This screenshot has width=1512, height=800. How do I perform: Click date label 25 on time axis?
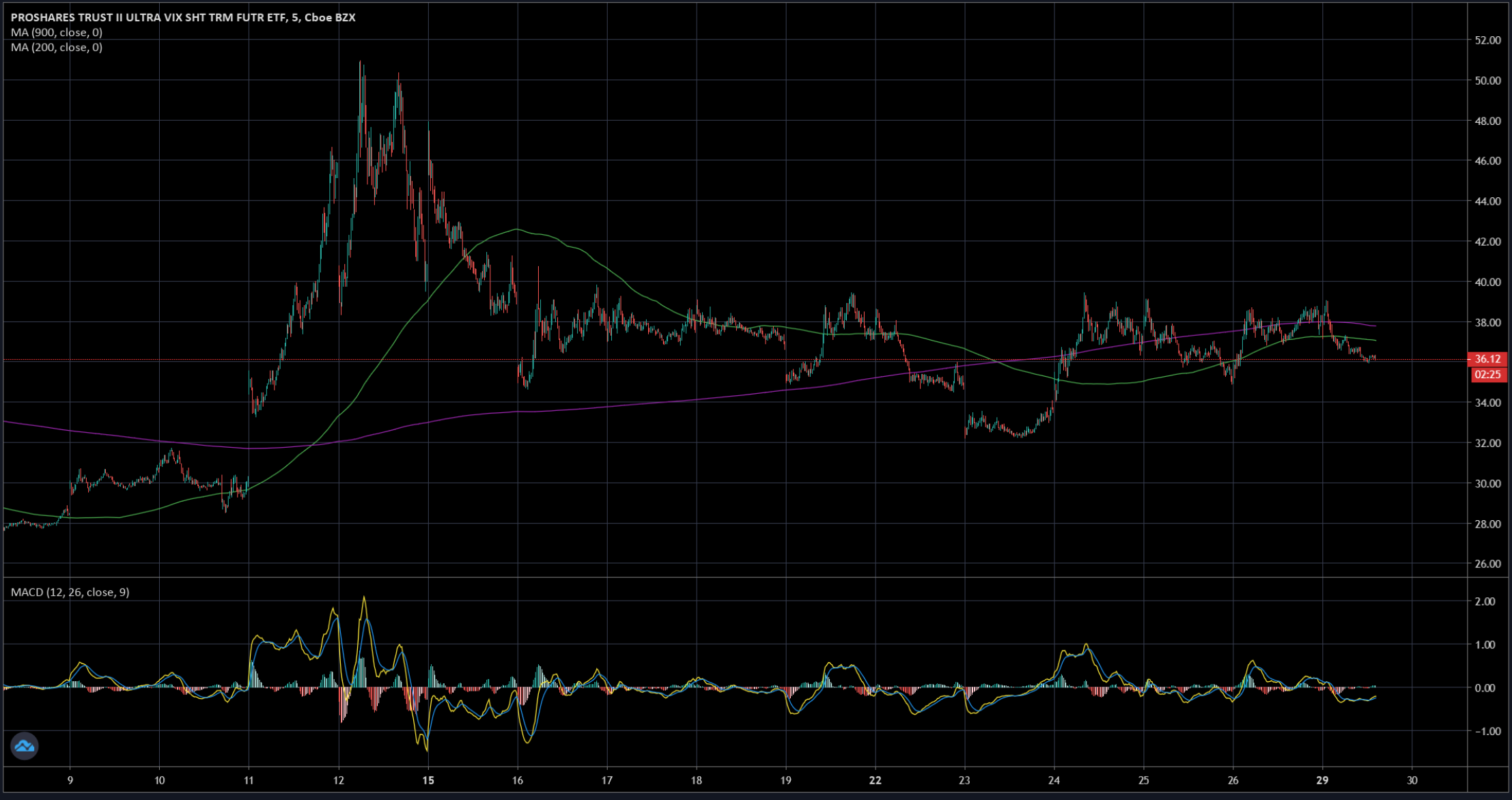1144,781
